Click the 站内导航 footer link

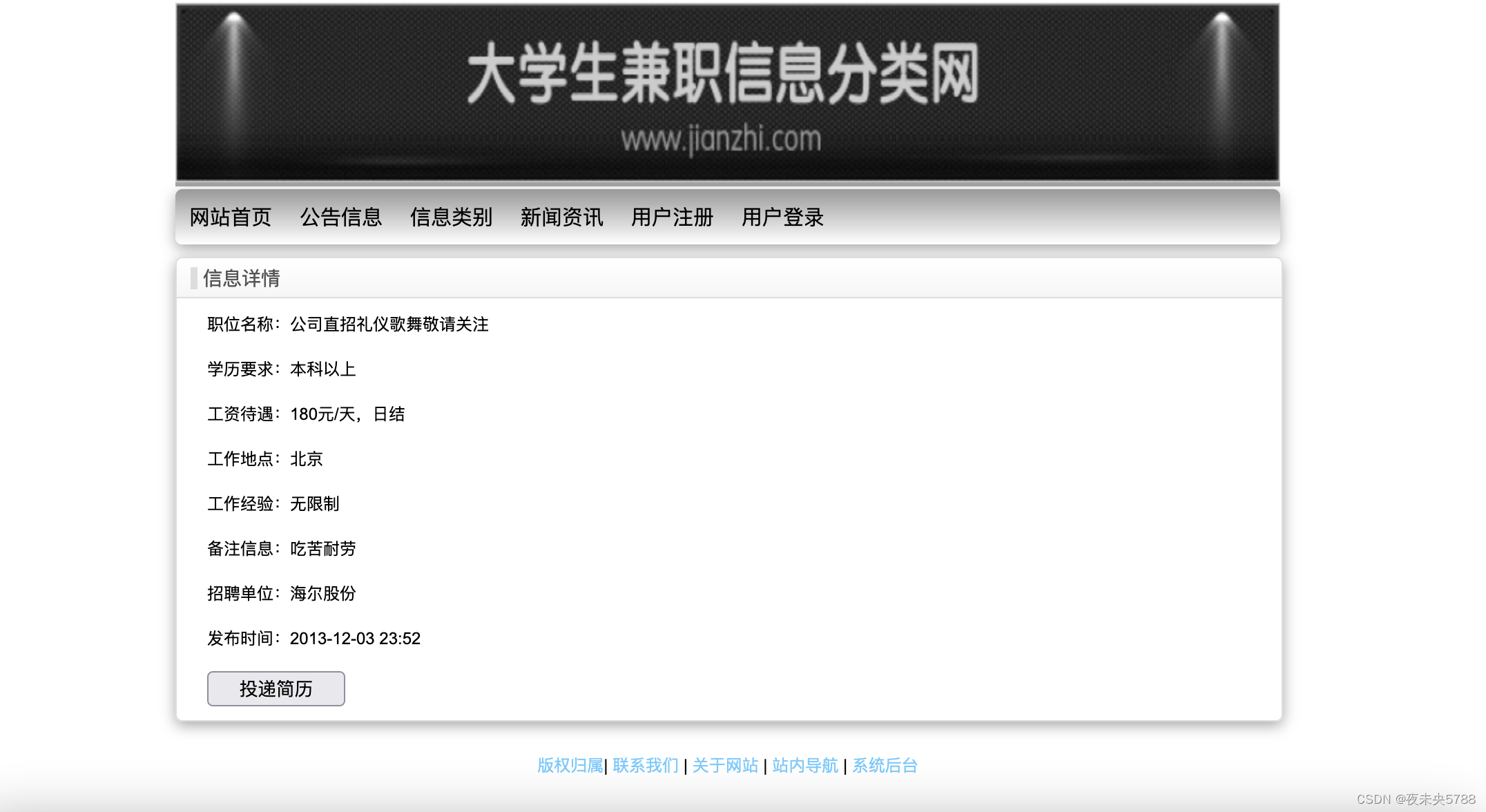805,765
